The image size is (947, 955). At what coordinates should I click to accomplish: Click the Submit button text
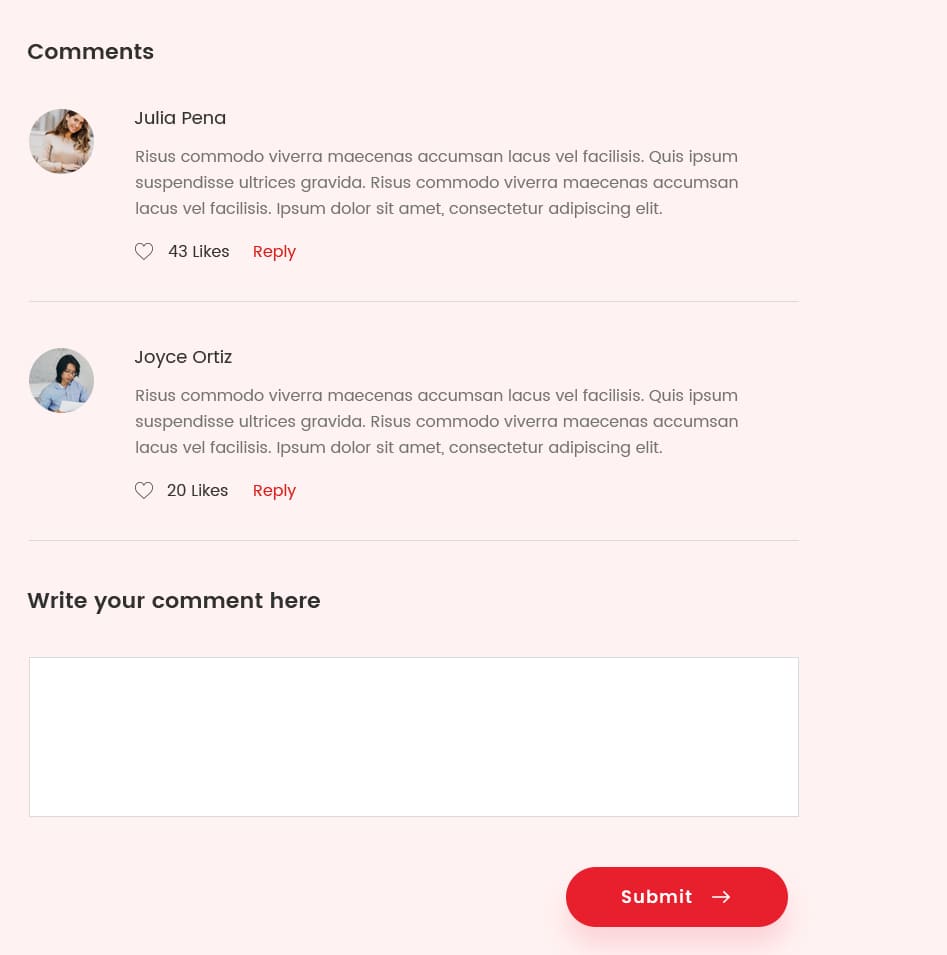(657, 897)
